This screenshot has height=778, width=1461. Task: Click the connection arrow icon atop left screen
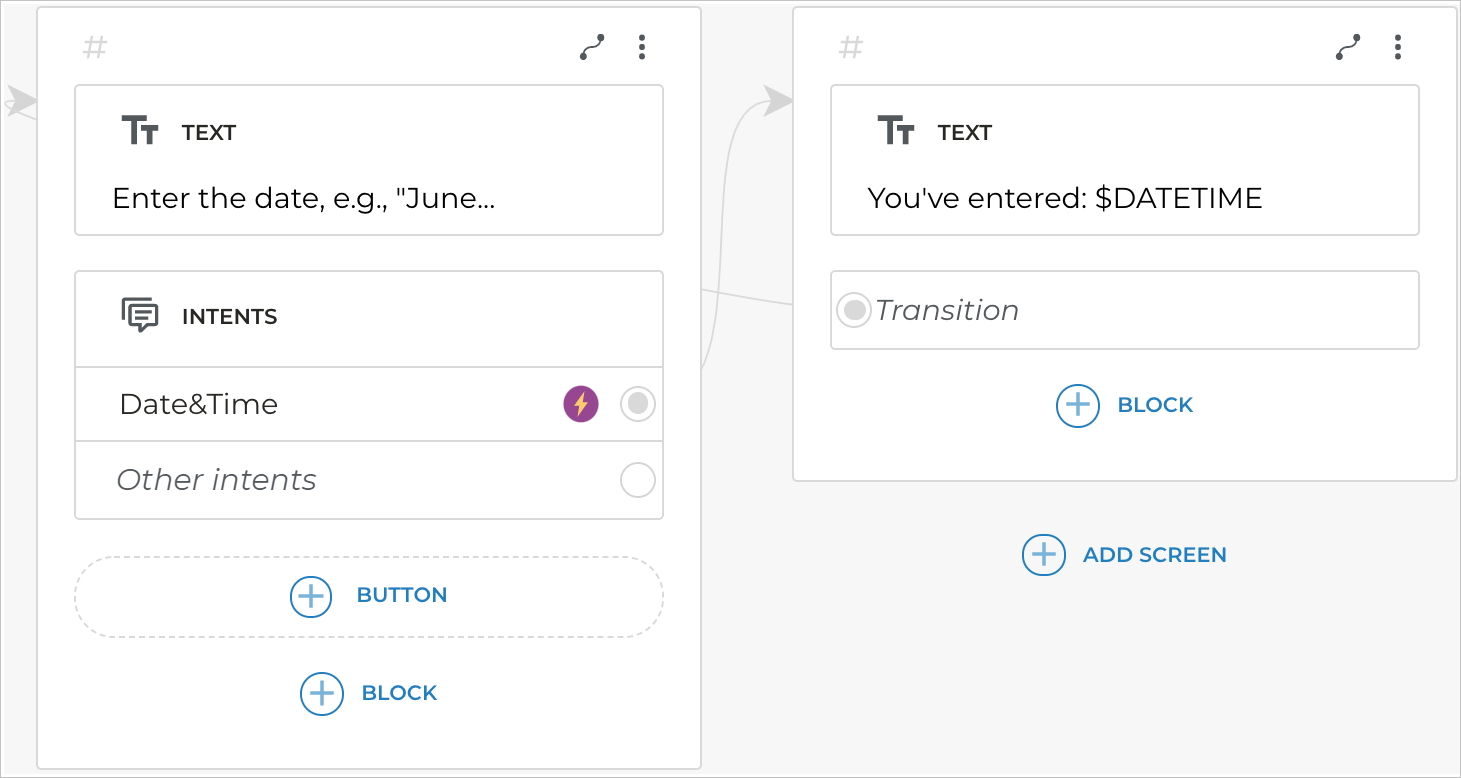pyautogui.click(x=591, y=46)
